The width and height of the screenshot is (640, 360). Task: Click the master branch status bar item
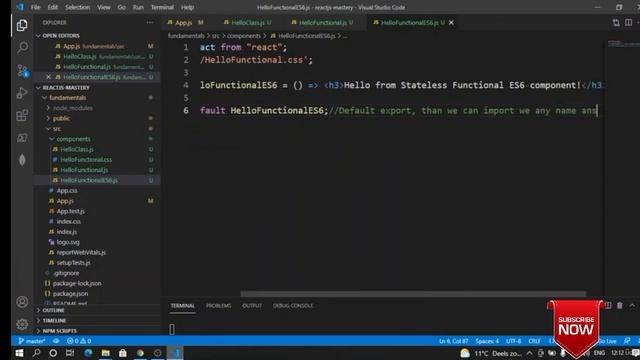click(x=32, y=341)
